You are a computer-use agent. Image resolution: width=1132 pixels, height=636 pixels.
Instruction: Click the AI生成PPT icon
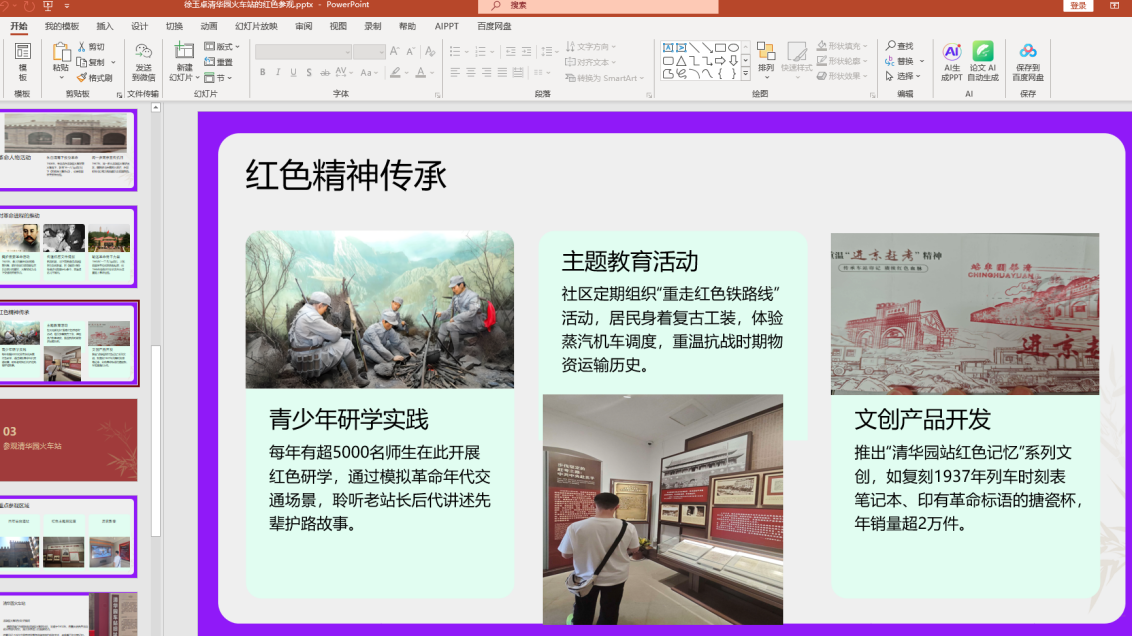[x=952, y=61]
